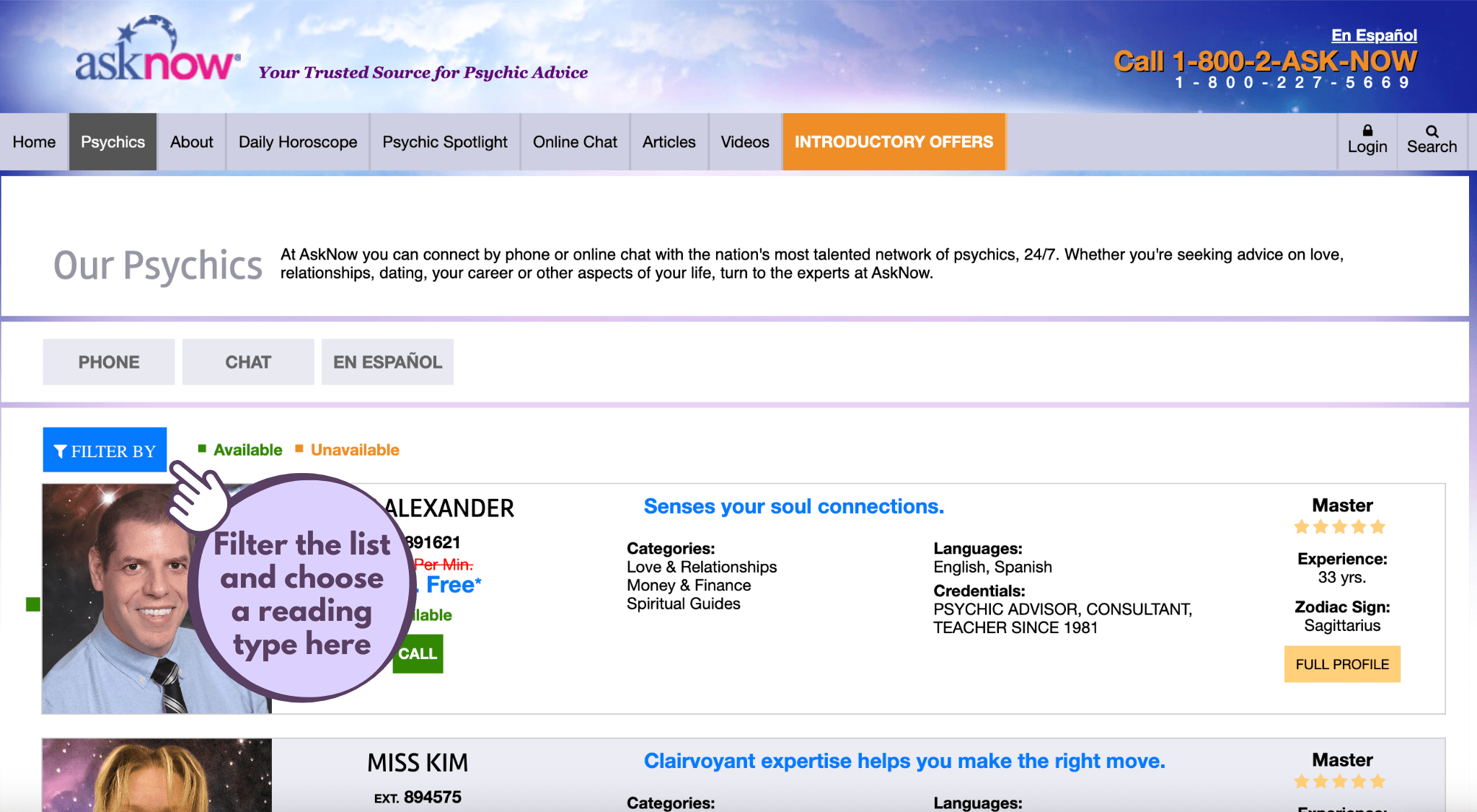Click 'Sagittarius' zodiac sign text
This screenshot has height=812, width=1477.
(1342, 626)
